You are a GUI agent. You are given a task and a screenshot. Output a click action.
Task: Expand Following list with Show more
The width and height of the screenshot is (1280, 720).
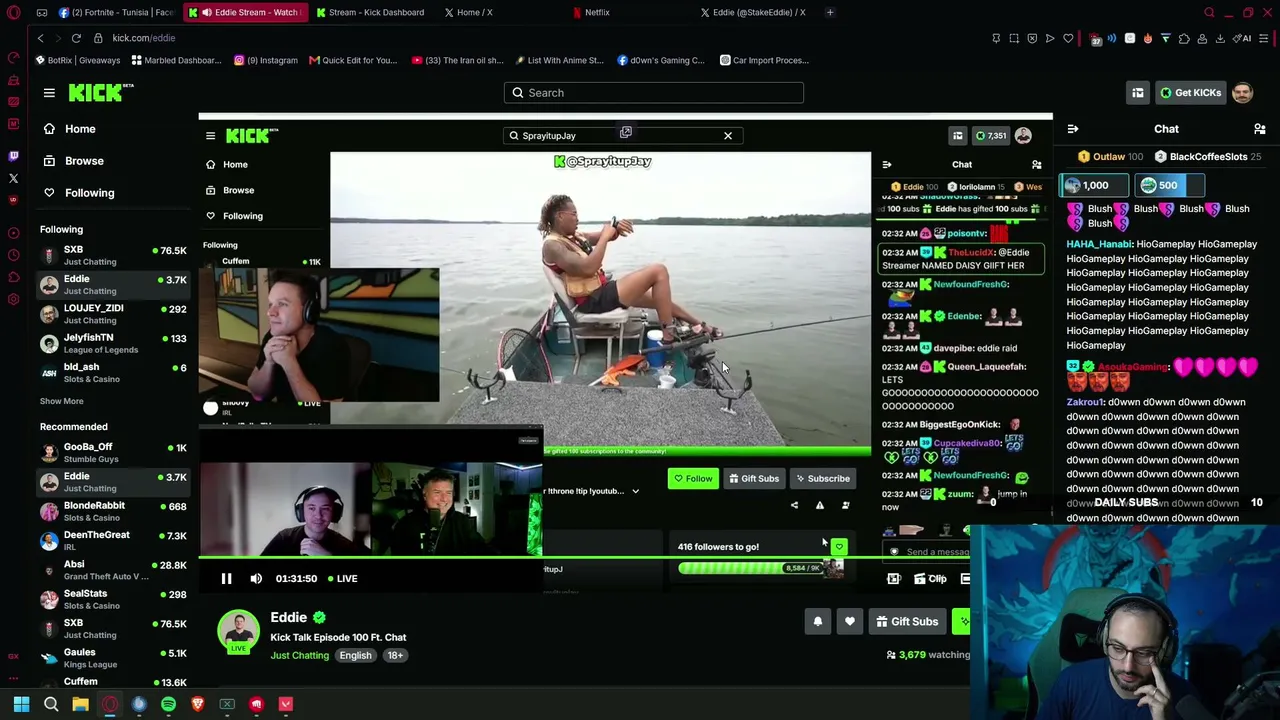click(x=62, y=401)
